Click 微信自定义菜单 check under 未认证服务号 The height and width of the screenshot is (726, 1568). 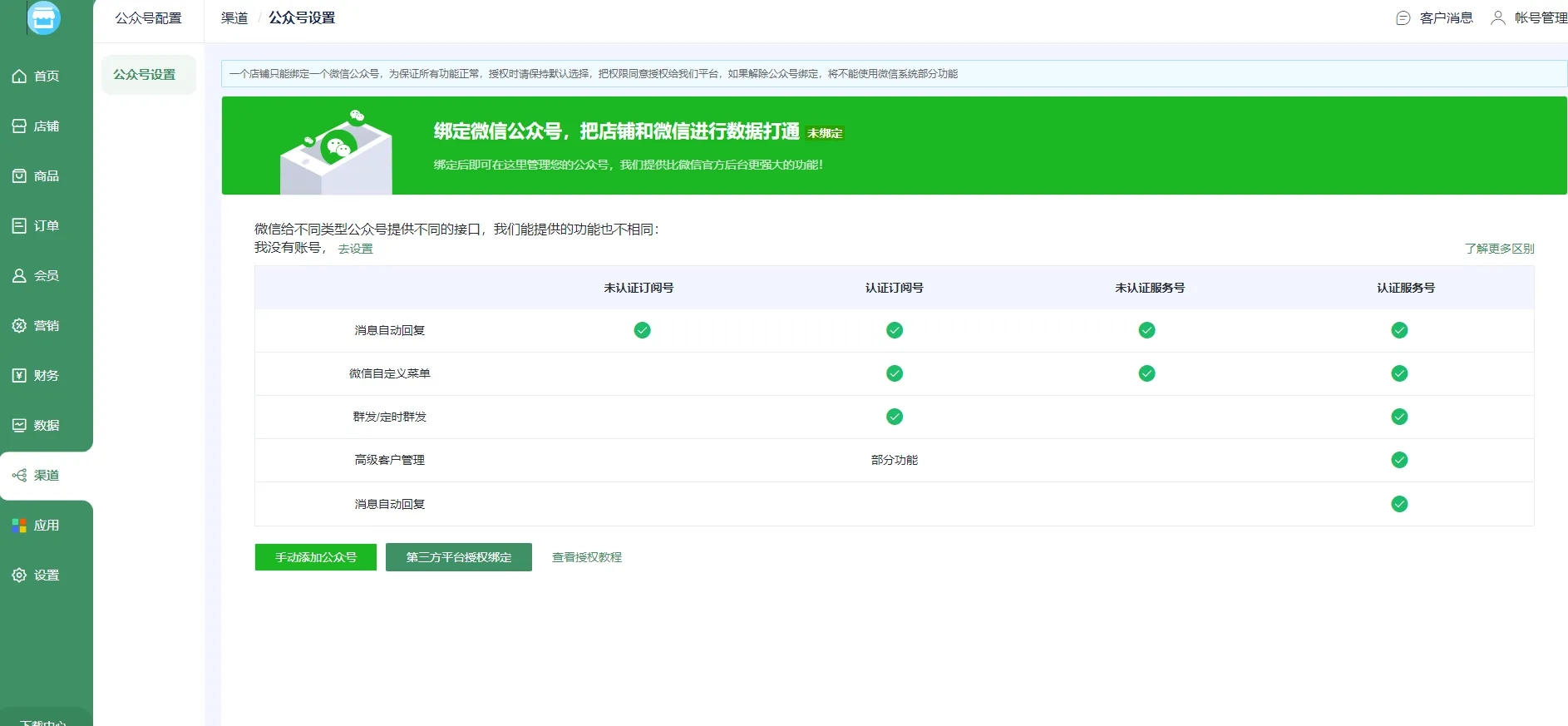[1147, 374]
